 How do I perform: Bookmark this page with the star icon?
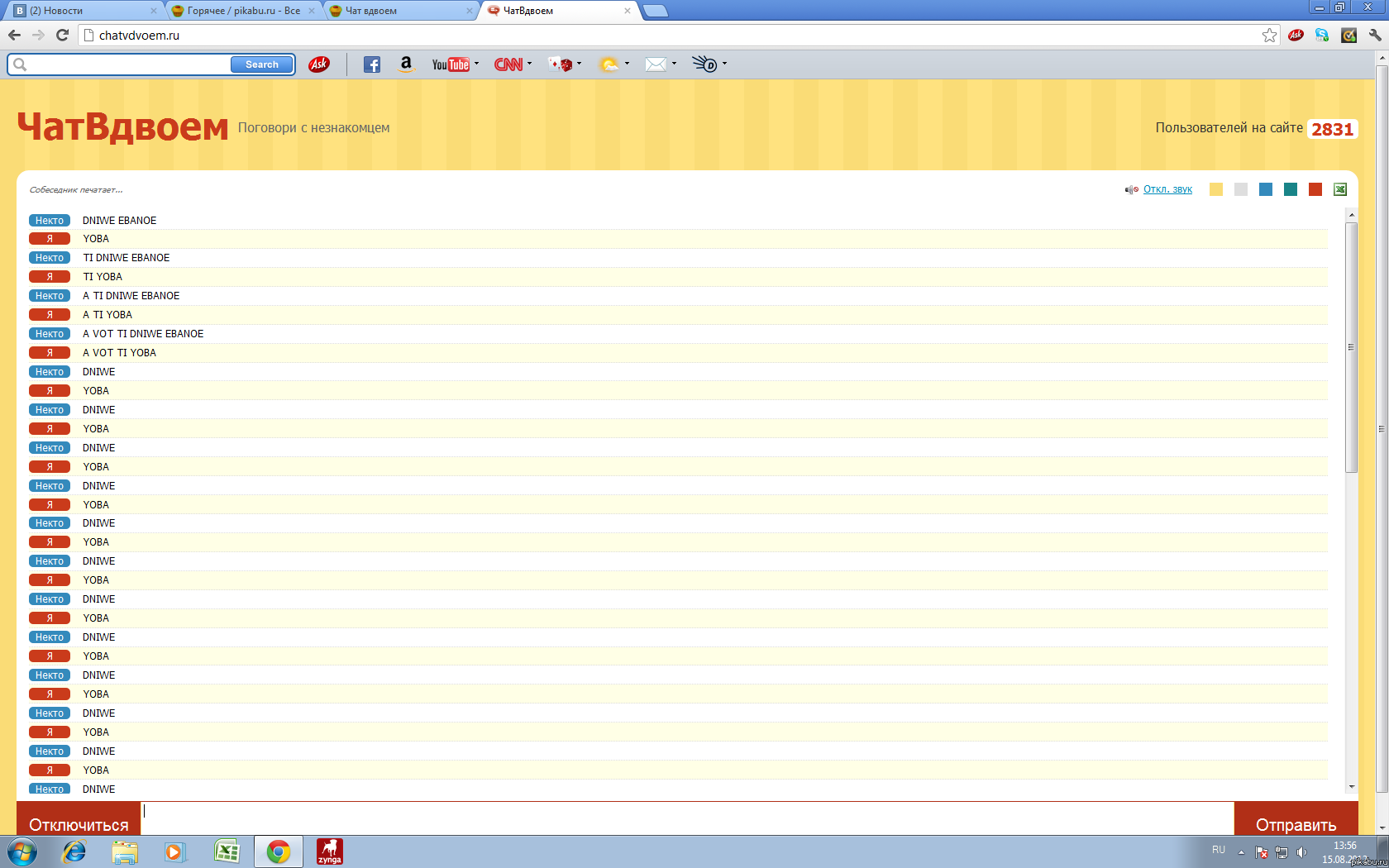pos(1269,35)
